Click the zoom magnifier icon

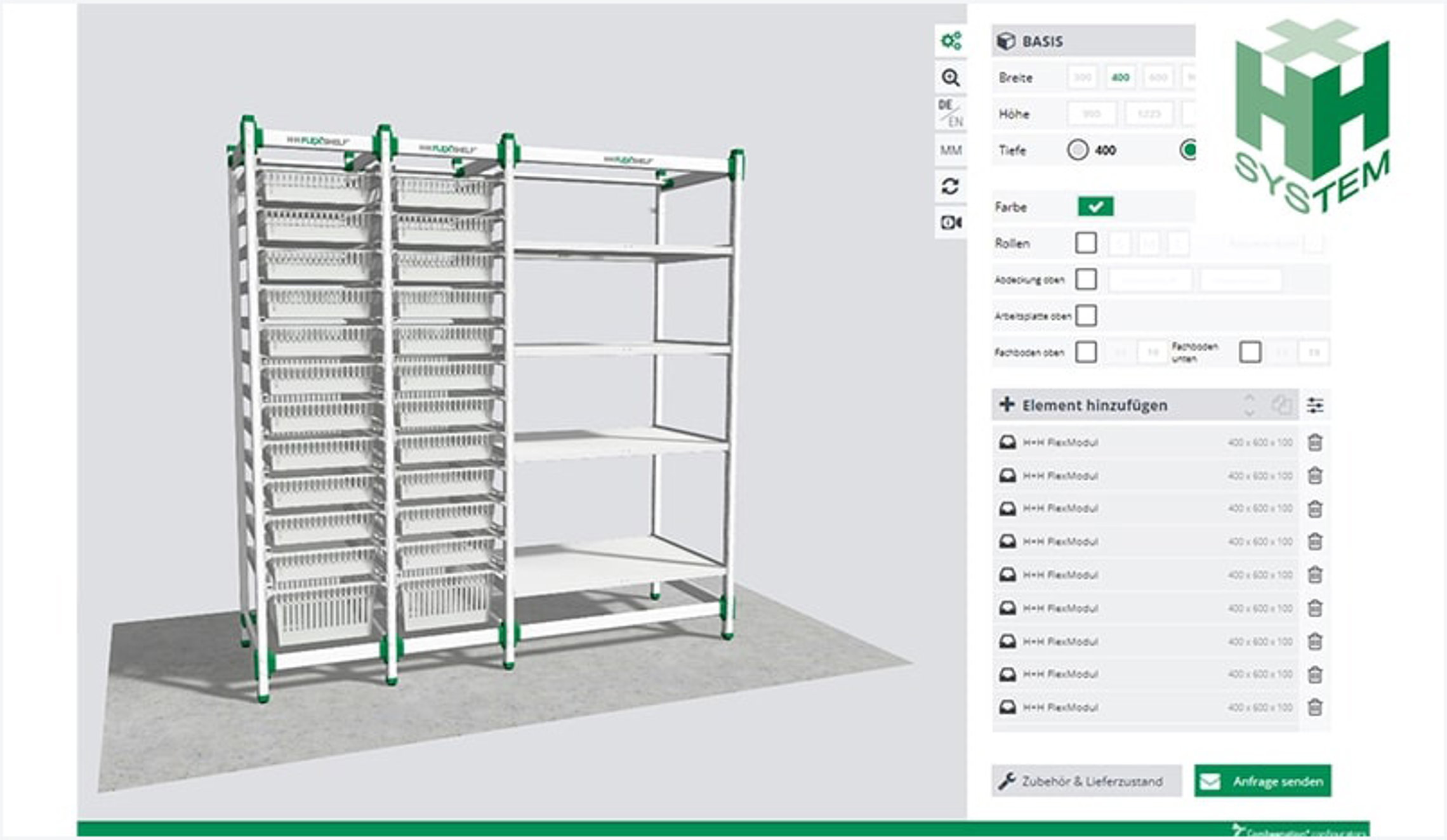coord(951,77)
